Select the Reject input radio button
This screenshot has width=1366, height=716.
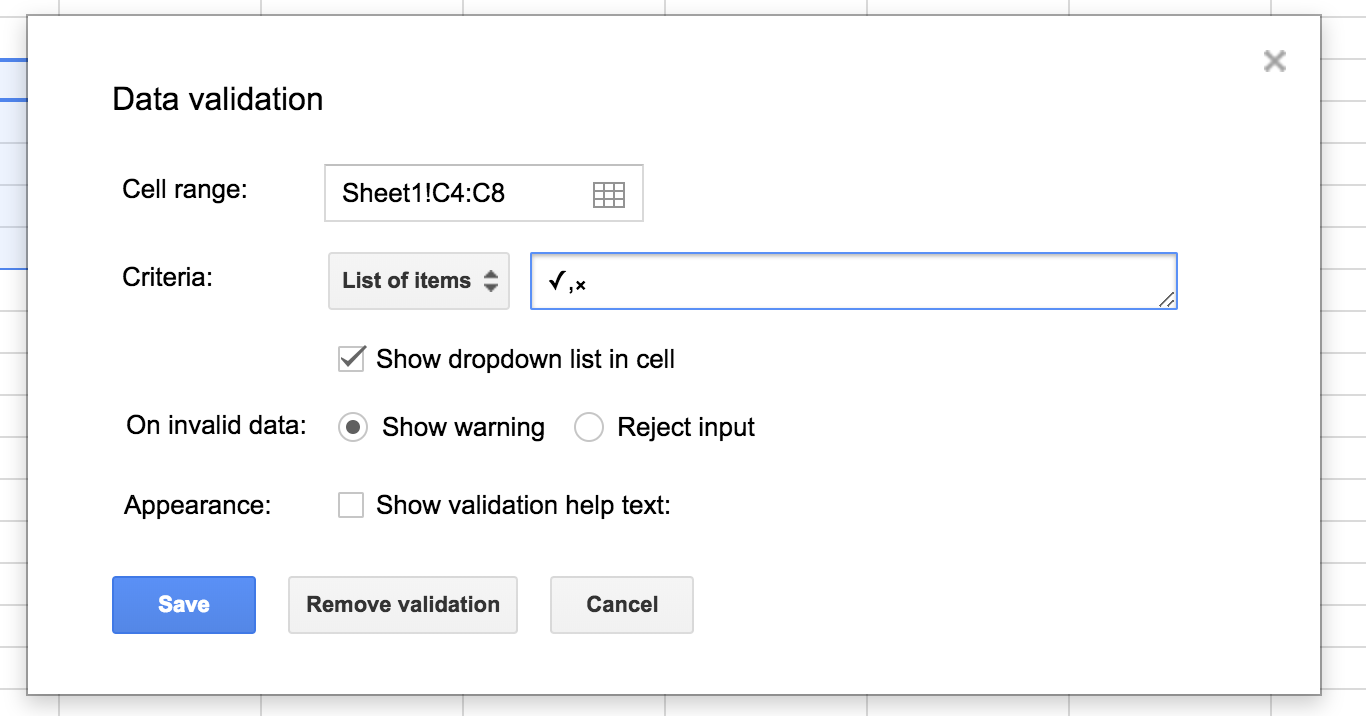pos(589,428)
